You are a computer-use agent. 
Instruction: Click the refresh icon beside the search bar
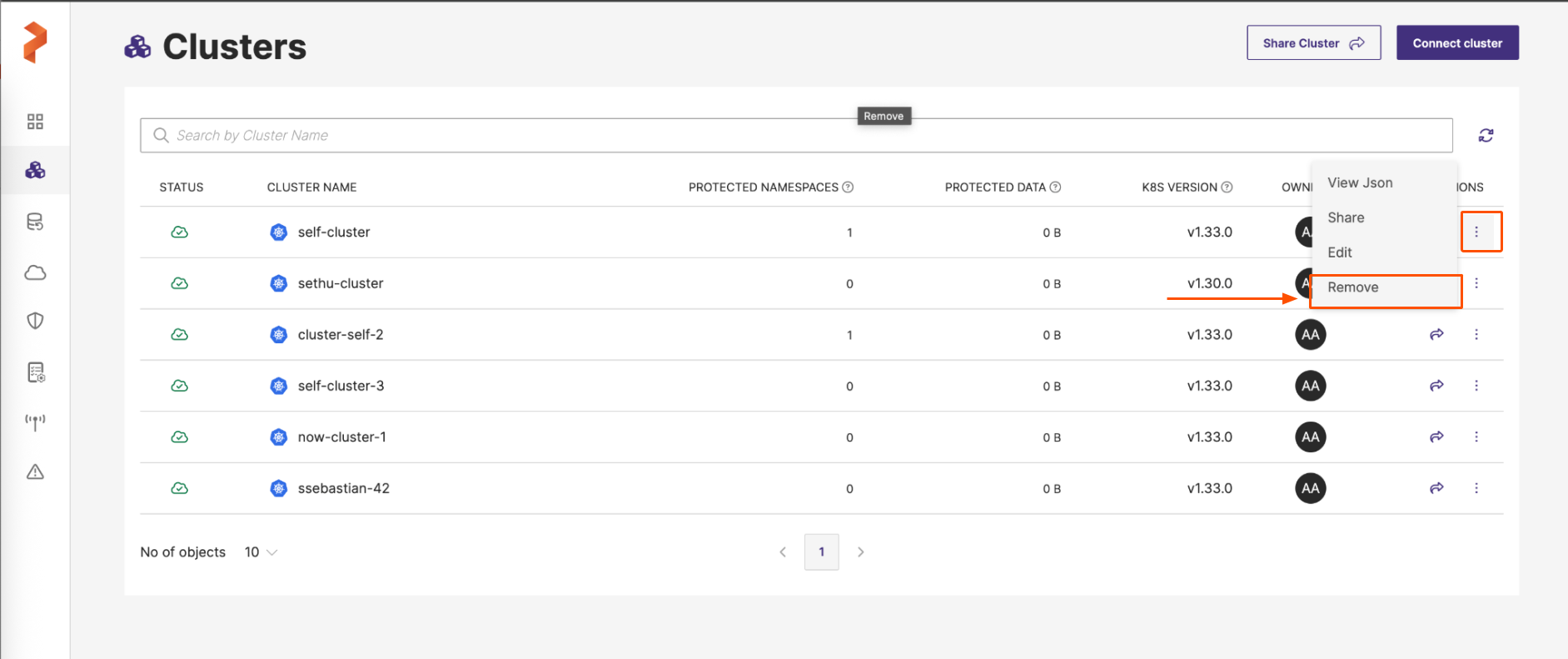tap(1486, 135)
